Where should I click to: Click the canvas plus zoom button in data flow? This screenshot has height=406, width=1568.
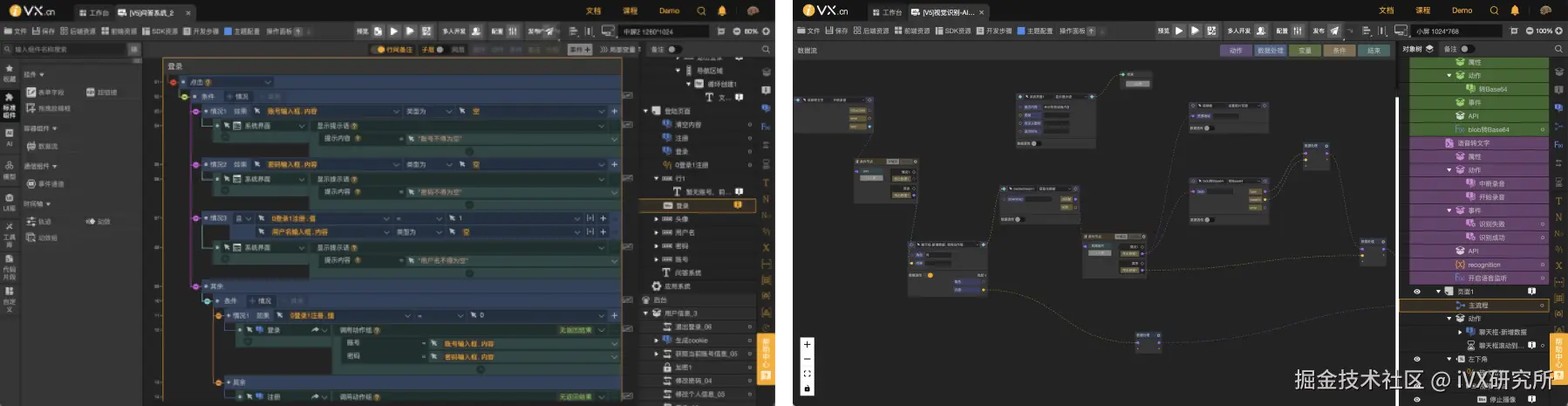(x=807, y=344)
